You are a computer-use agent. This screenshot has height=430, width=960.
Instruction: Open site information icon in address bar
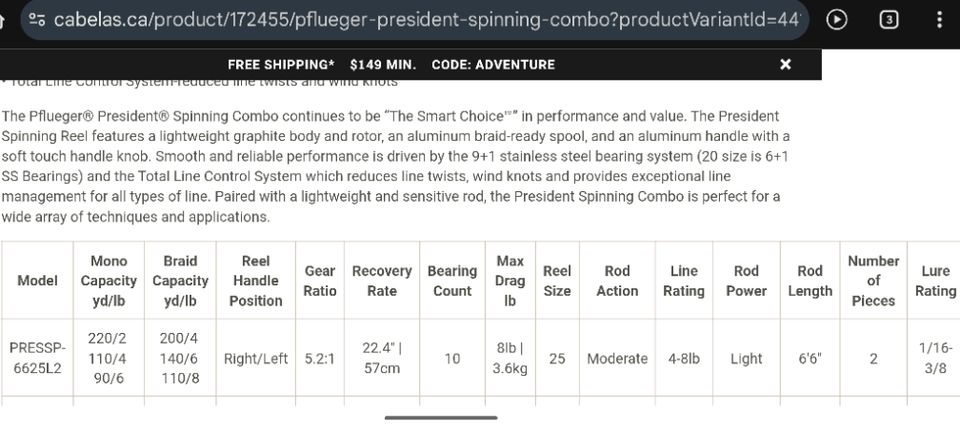(37, 20)
